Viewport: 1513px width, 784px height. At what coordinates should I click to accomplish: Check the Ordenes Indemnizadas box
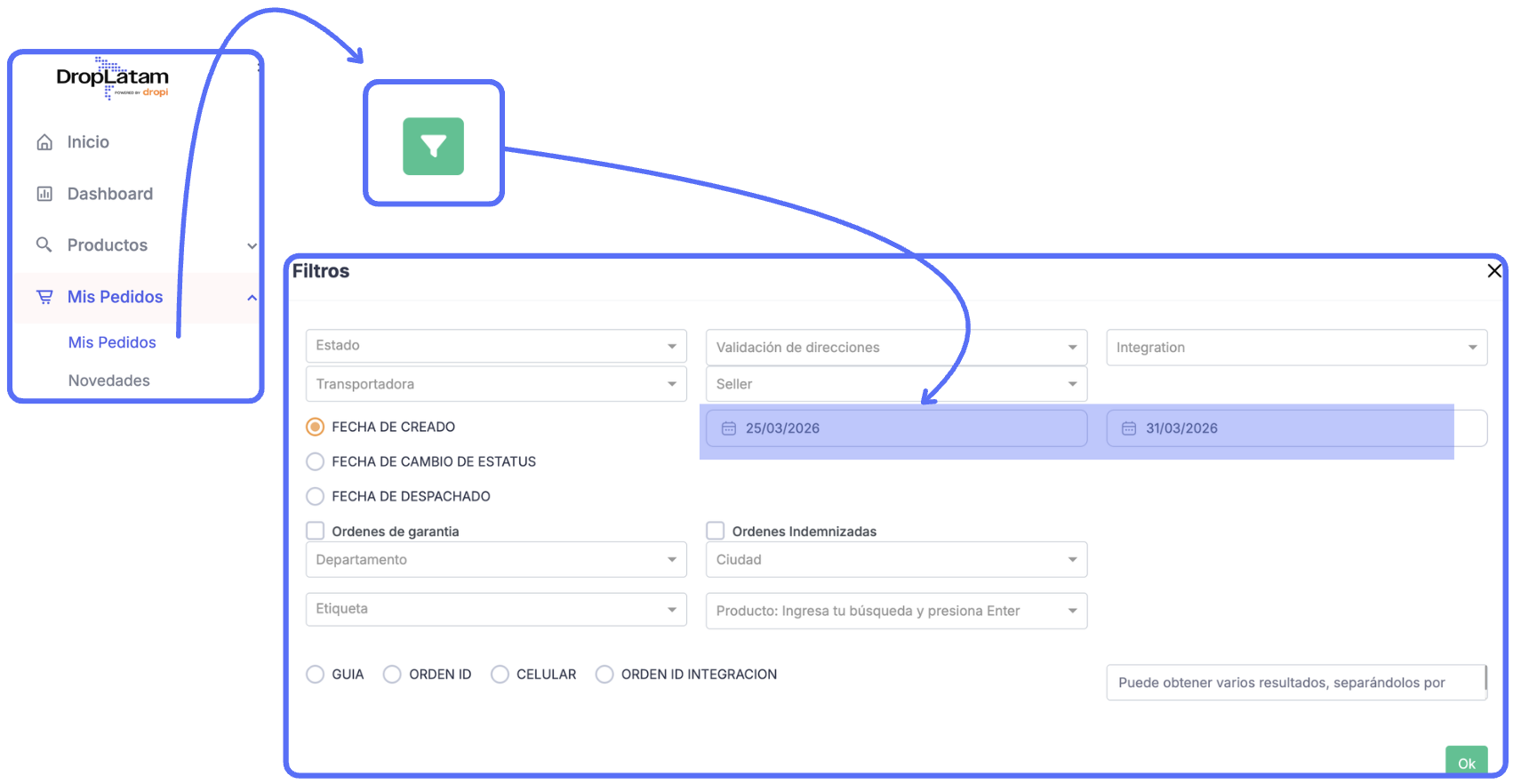pyautogui.click(x=716, y=531)
